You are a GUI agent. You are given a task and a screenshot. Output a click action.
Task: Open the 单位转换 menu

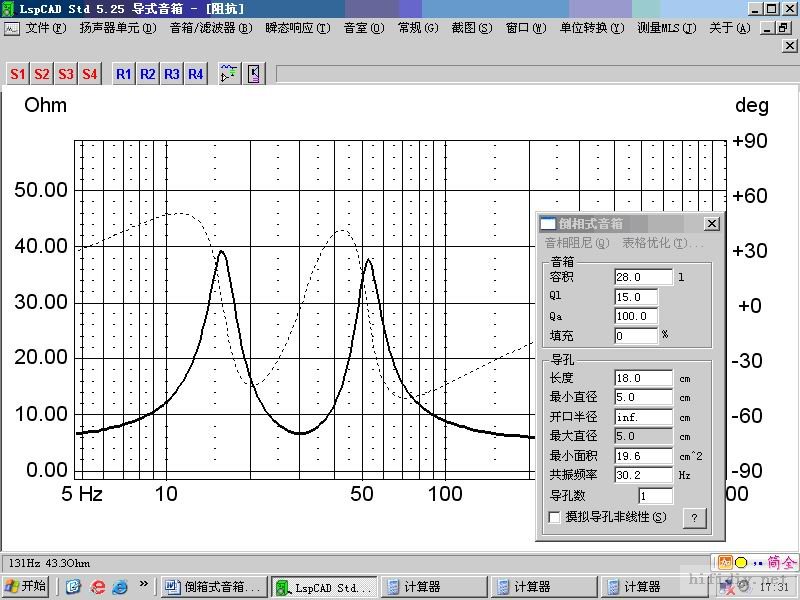[592, 28]
